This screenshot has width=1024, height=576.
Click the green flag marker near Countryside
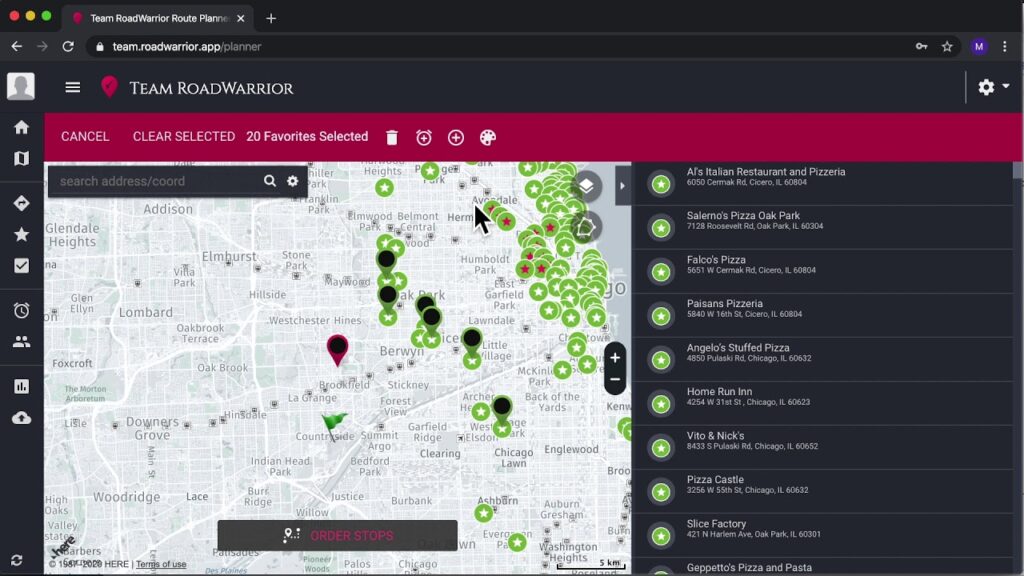tap(334, 426)
